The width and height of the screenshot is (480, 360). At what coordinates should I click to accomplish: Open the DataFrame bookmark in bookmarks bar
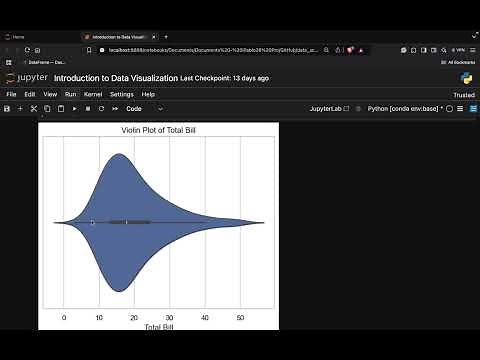click(45, 62)
